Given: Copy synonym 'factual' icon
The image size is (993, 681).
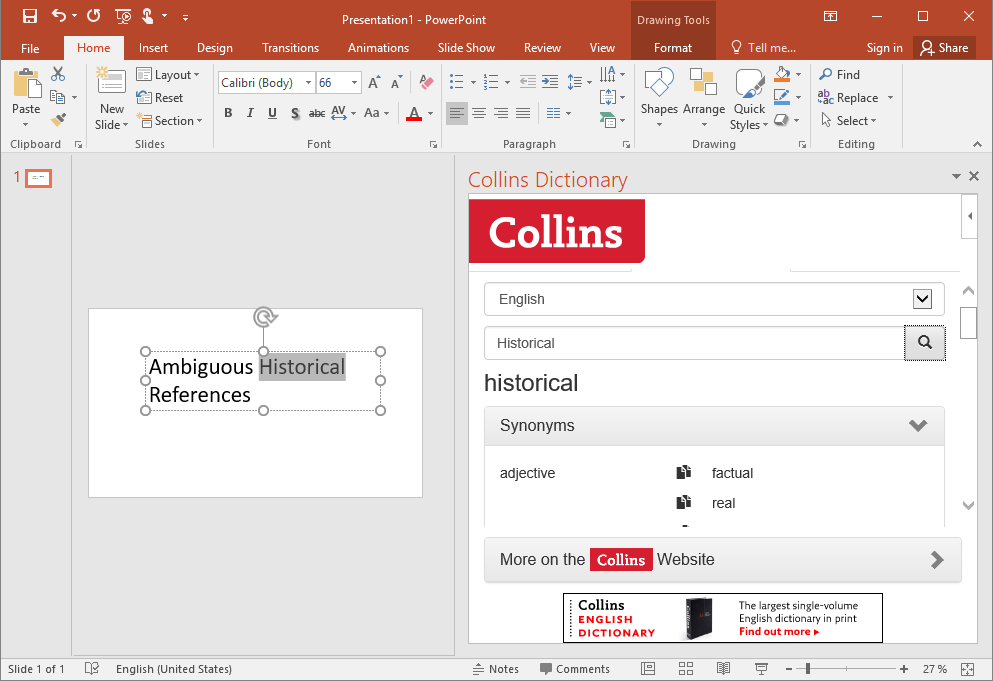Looking at the screenshot, I should coord(683,473).
